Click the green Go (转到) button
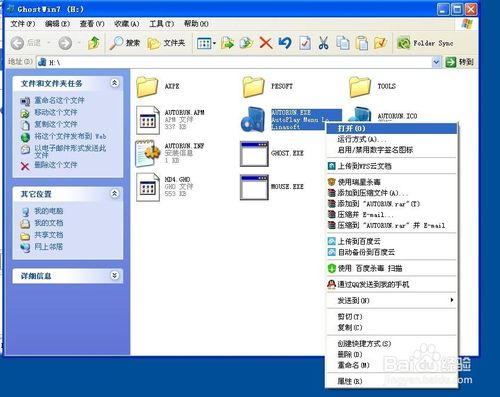The image size is (500, 397). click(460, 62)
